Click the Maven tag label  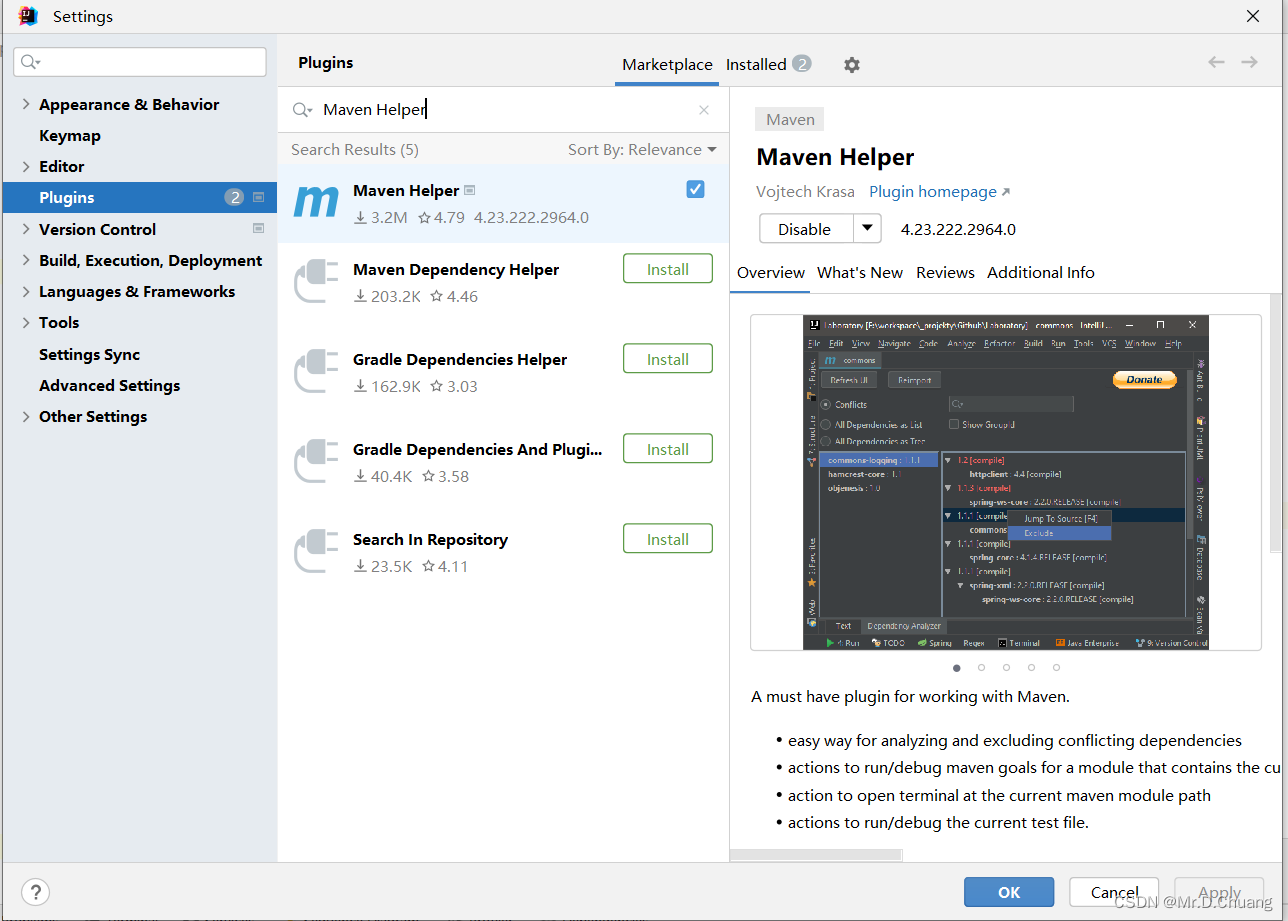[790, 119]
